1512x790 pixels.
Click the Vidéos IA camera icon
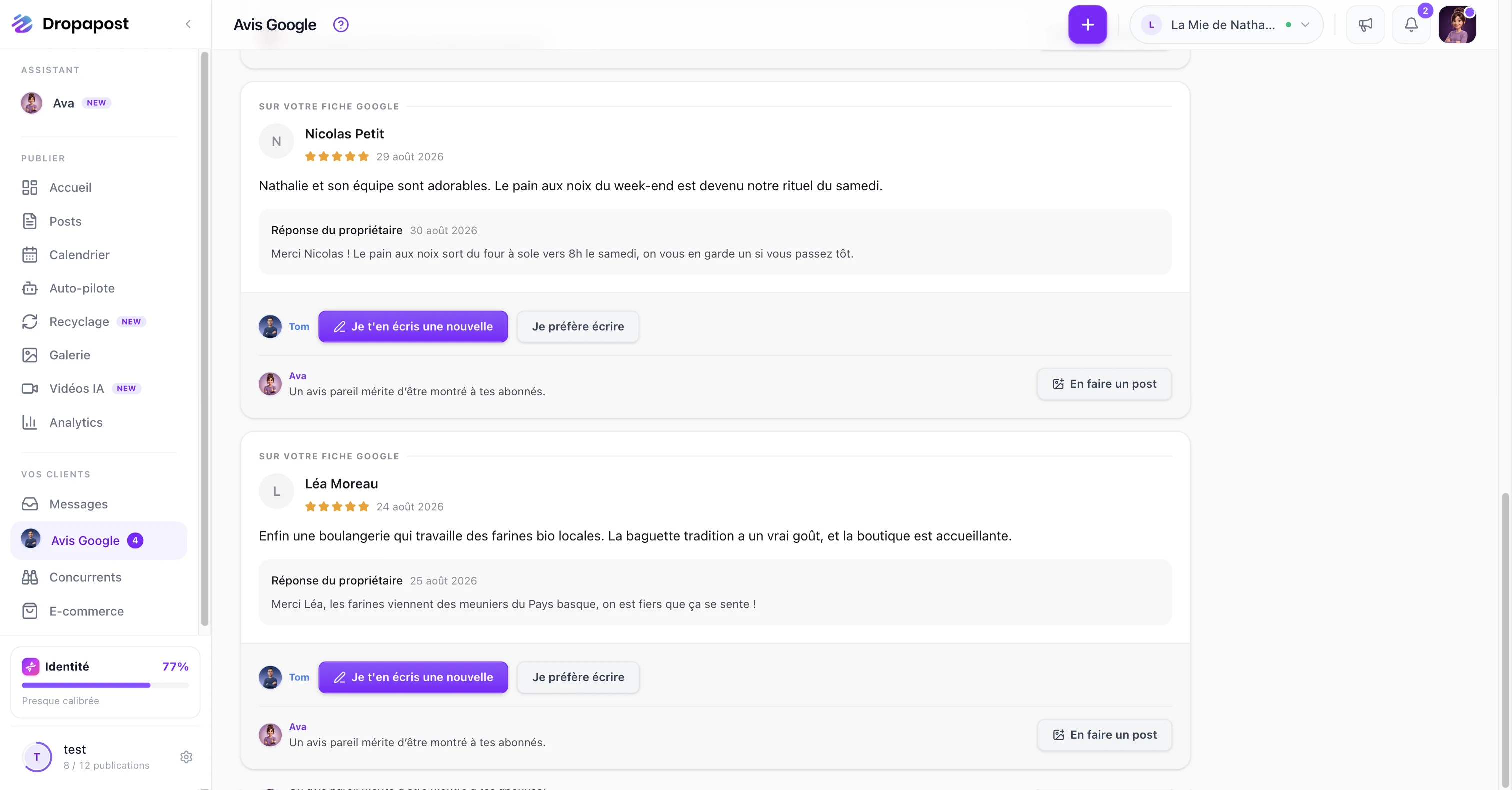30,388
